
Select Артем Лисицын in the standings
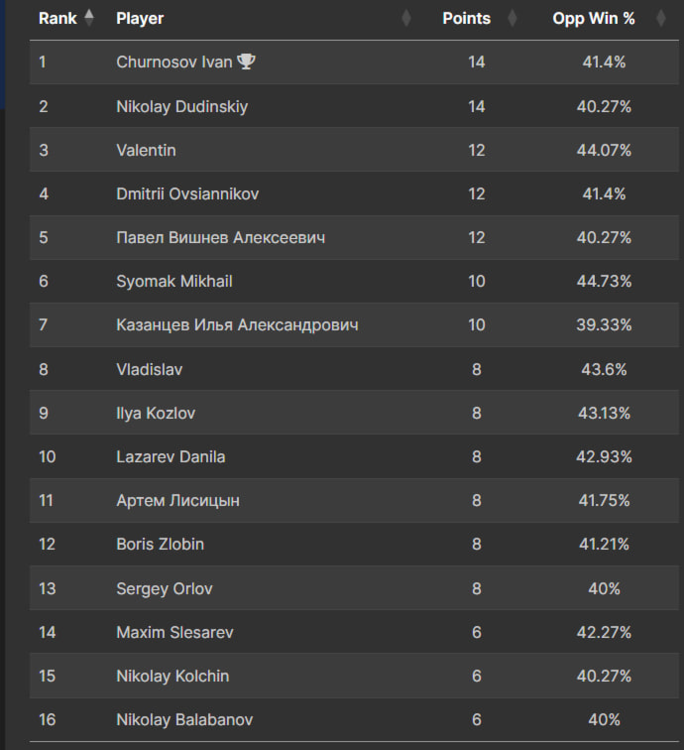(178, 501)
